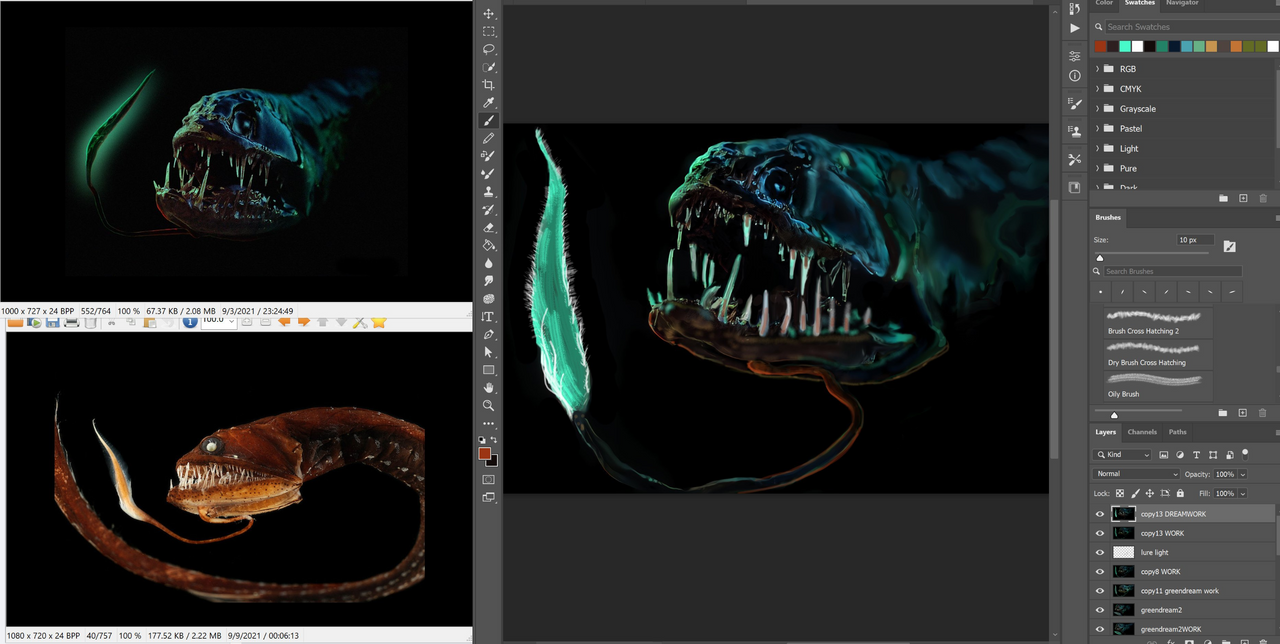The height and width of the screenshot is (644, 1280).
Task: Select Brush Cross Hatching 2 preset
Action: coord(1159,323)
